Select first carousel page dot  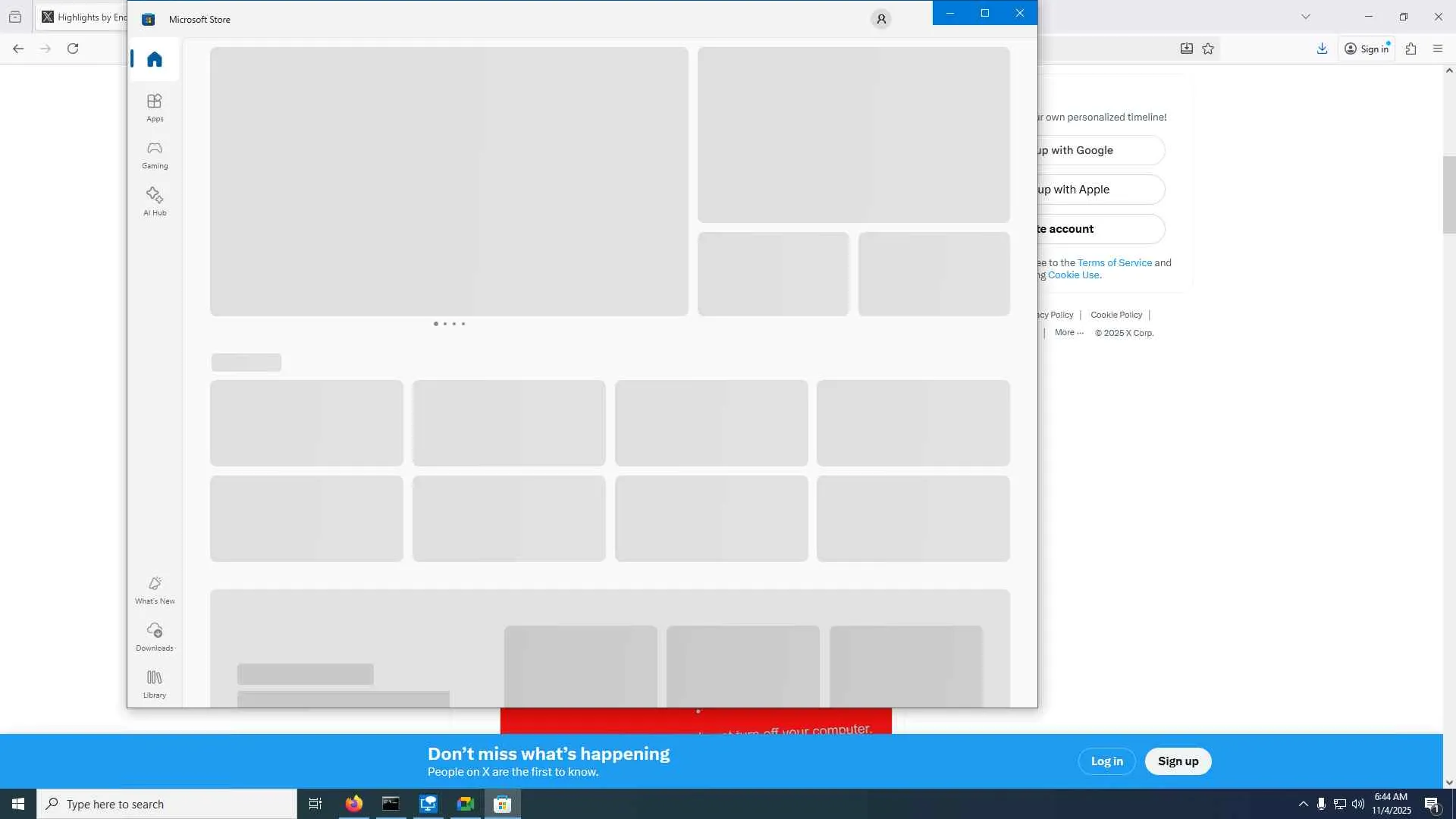point(435,324)
